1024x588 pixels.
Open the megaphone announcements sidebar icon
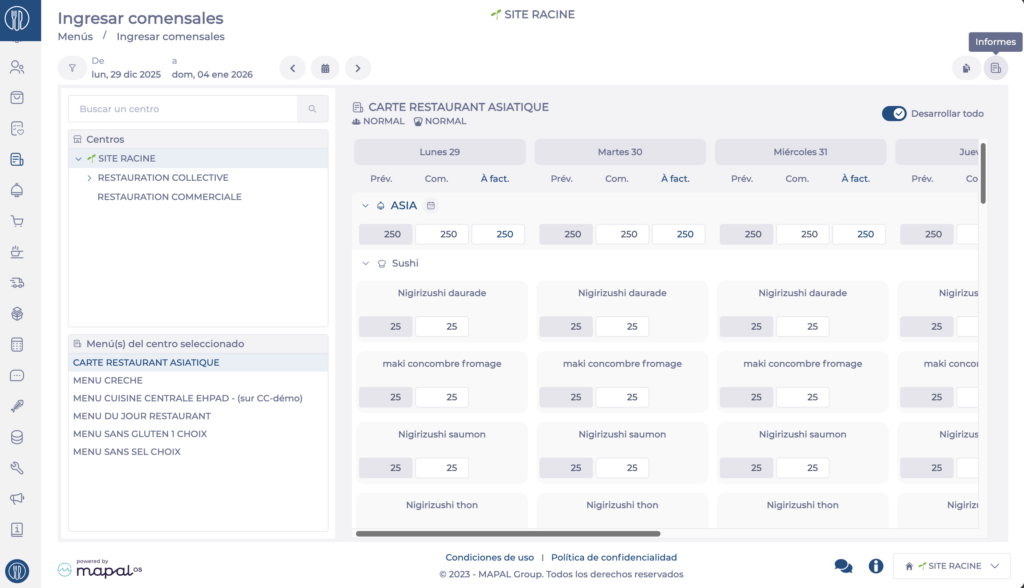point(17,498)
